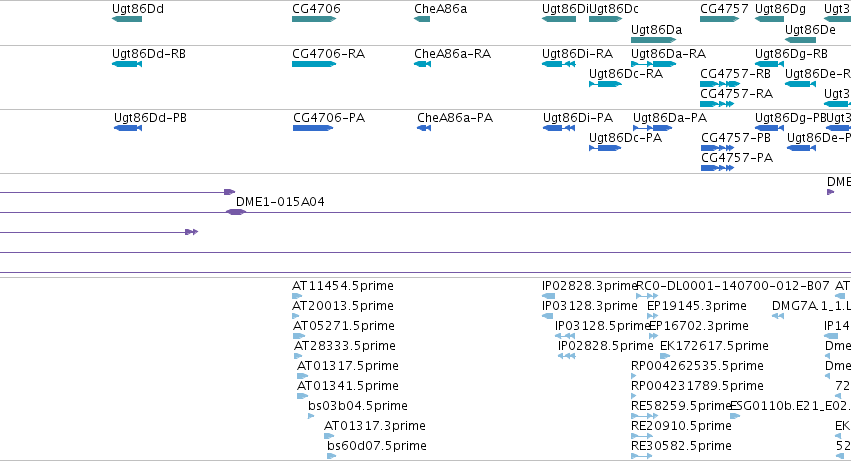Viewport: 851px width, 461px height.
Task: Click EST AT28333.5prime
Action: coord(298,357)
